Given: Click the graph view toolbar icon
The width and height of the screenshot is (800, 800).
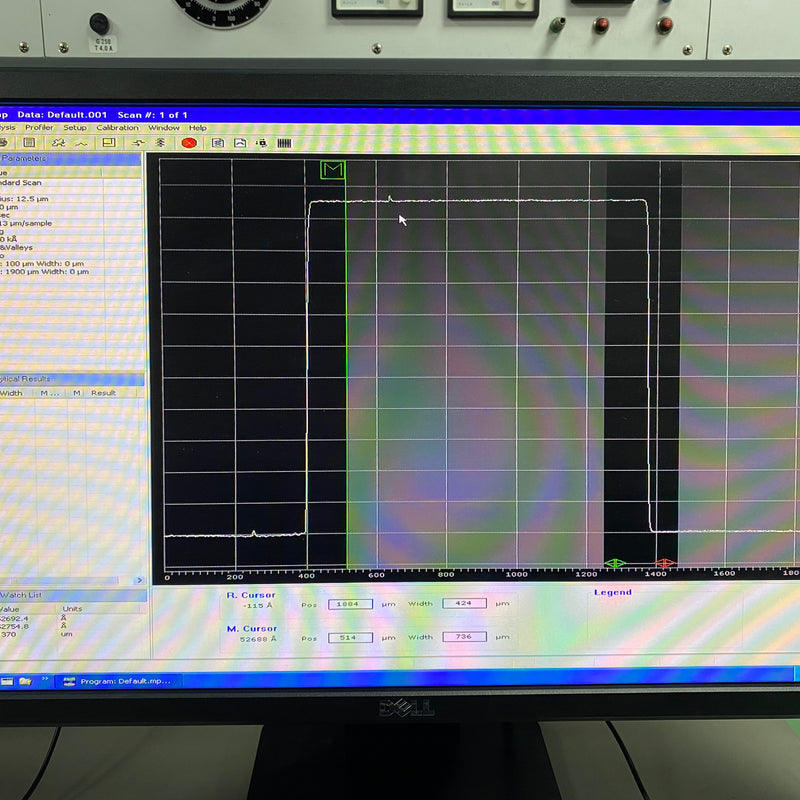Looking at the screenshot, I should pos(240,143).
